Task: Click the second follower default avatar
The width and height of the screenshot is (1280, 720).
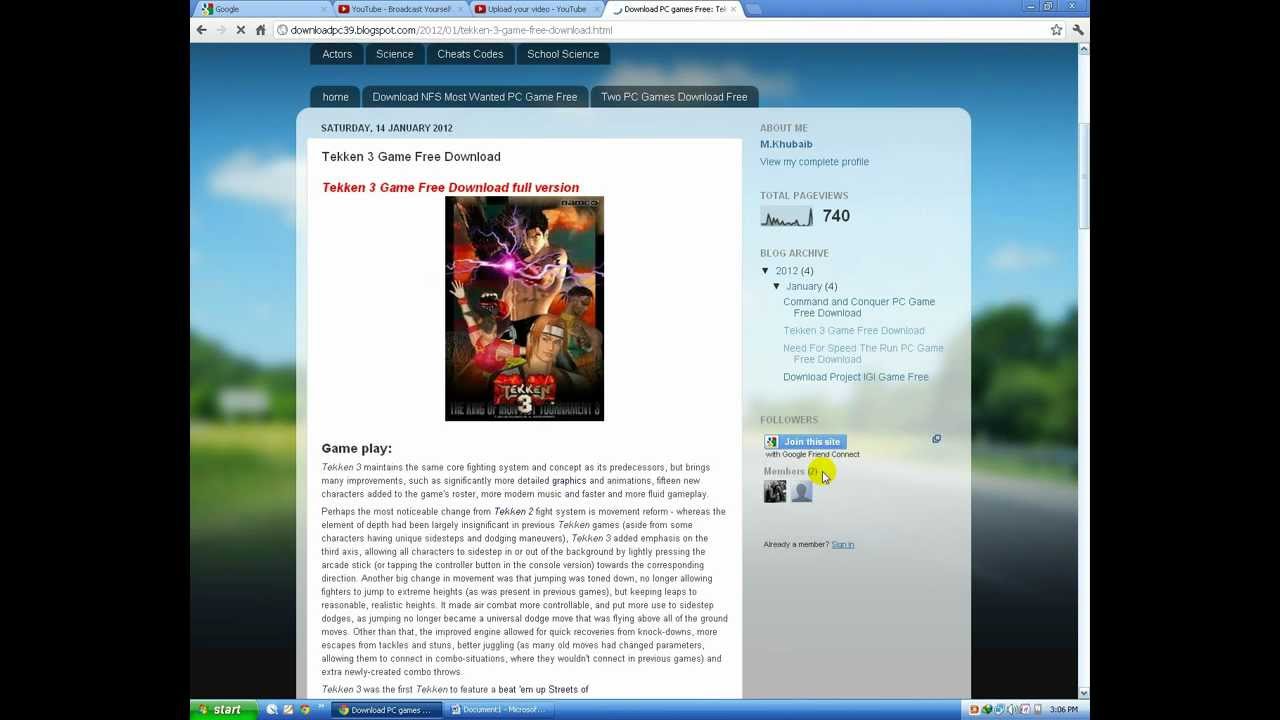Action: pos(802,491)
